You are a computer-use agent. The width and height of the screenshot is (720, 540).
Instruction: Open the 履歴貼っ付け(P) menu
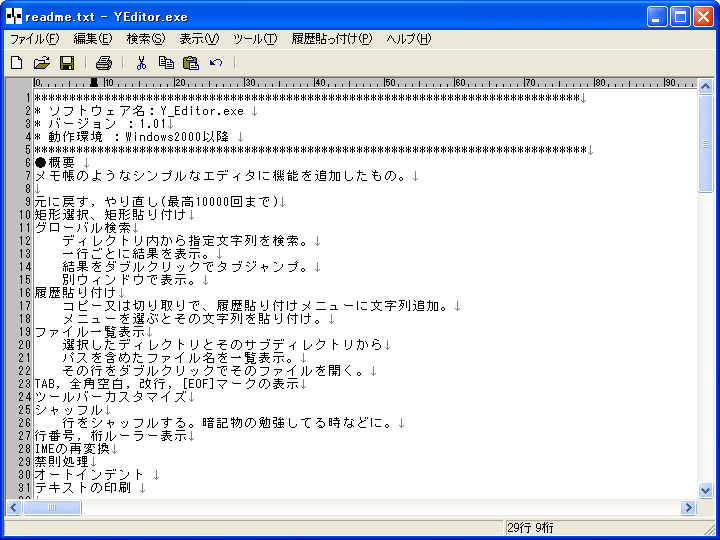(332, 39)
